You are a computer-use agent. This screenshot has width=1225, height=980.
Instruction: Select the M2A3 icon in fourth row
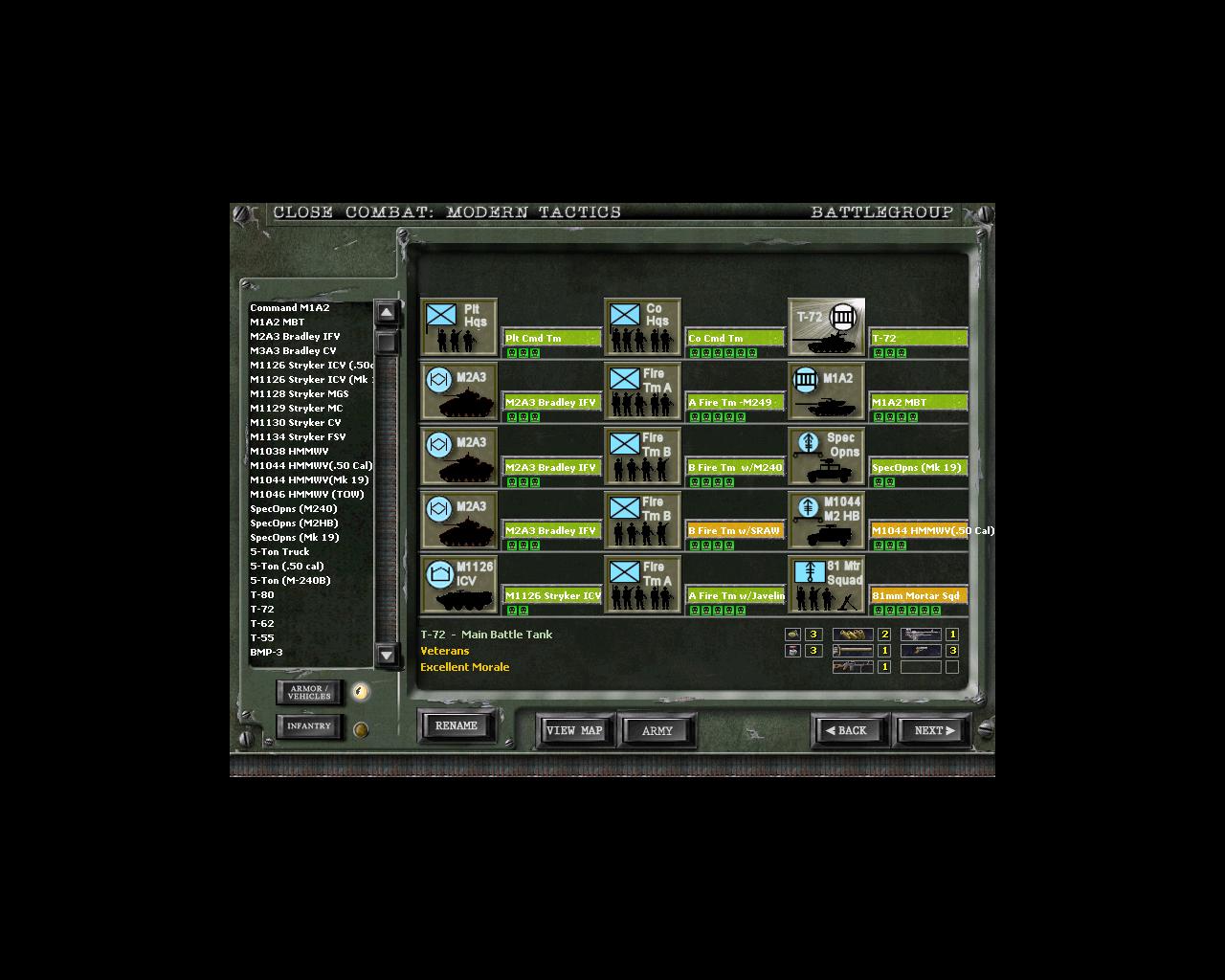[458, 520]
